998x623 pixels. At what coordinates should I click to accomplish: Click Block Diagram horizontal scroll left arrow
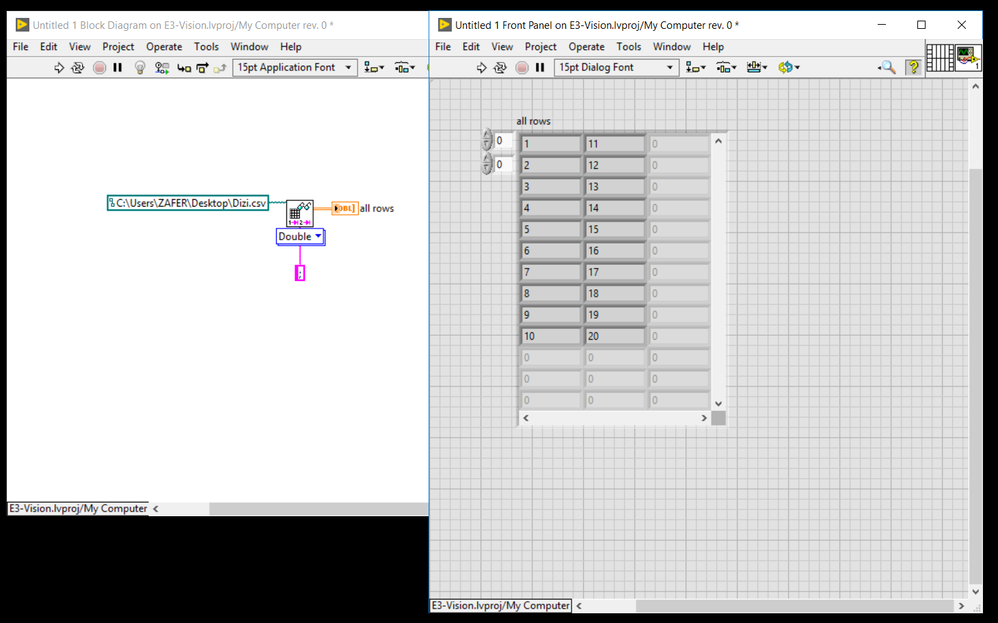pyautogui.click(x=155, y=509)
